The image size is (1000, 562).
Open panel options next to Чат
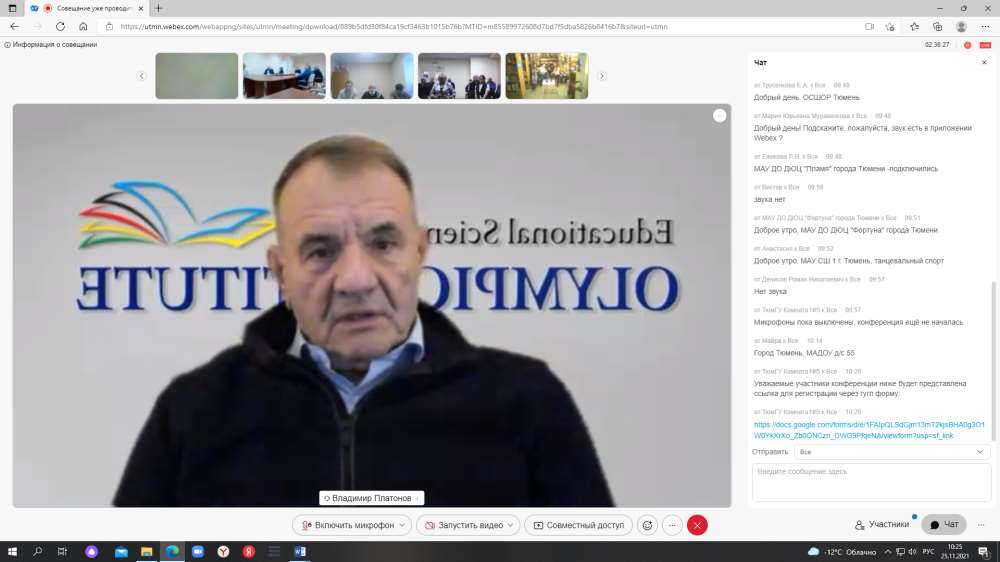981,524
